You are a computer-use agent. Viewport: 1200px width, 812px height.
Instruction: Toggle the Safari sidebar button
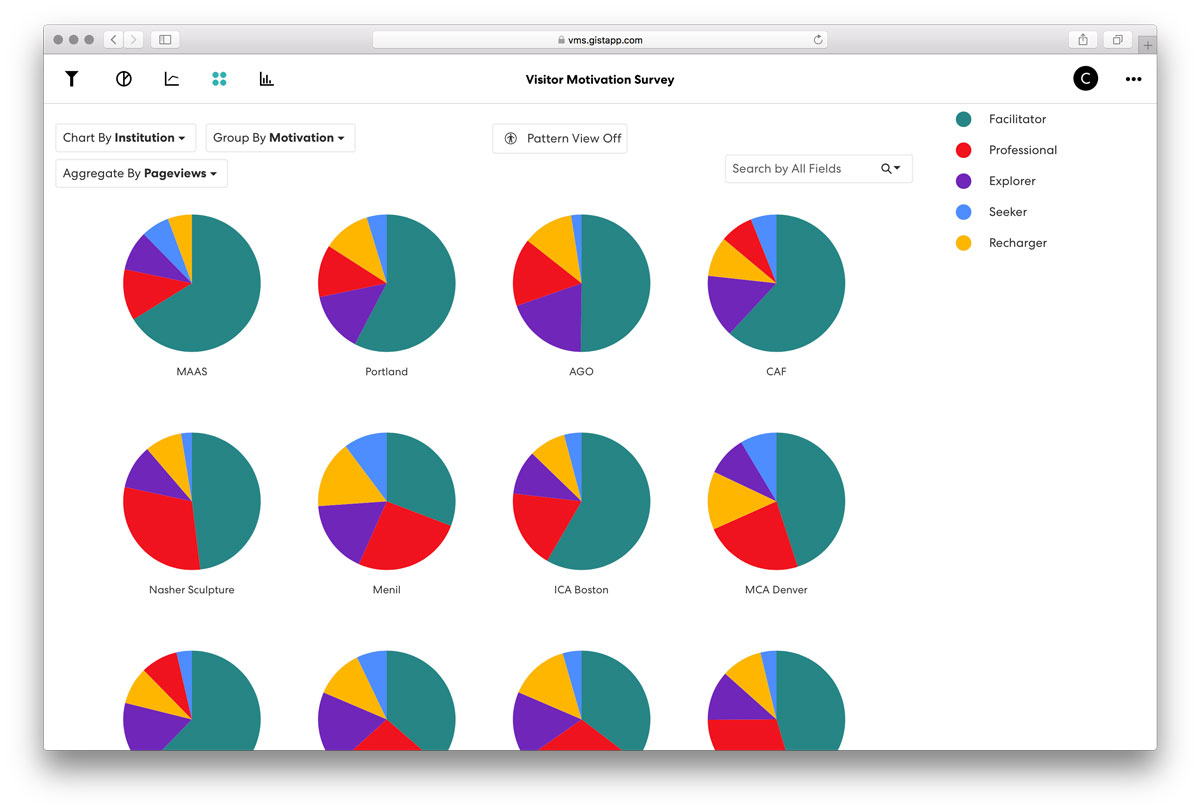coord(165,40)
